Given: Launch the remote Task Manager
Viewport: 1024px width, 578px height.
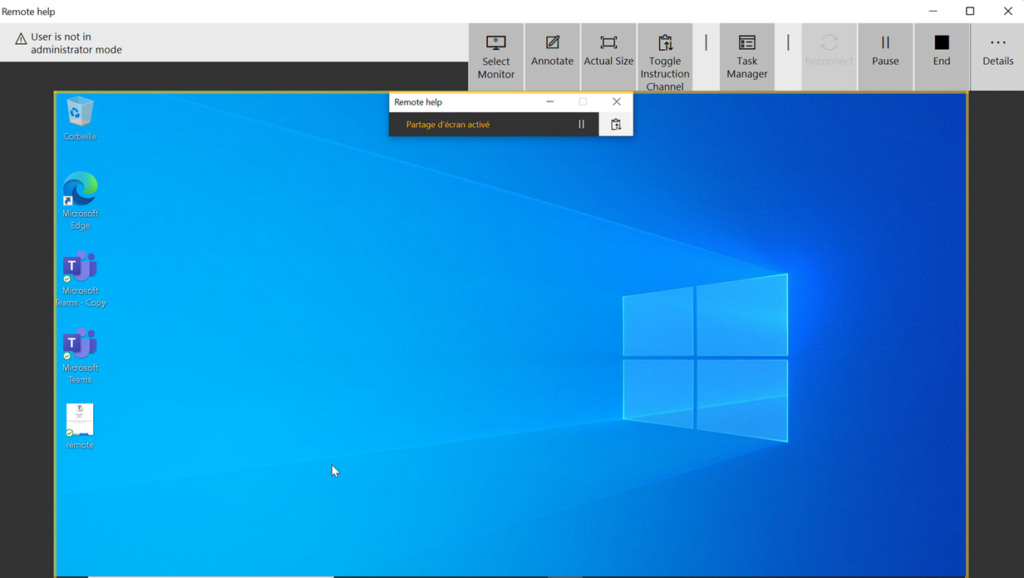Looking at the screenshot, I should pos(747,56).
